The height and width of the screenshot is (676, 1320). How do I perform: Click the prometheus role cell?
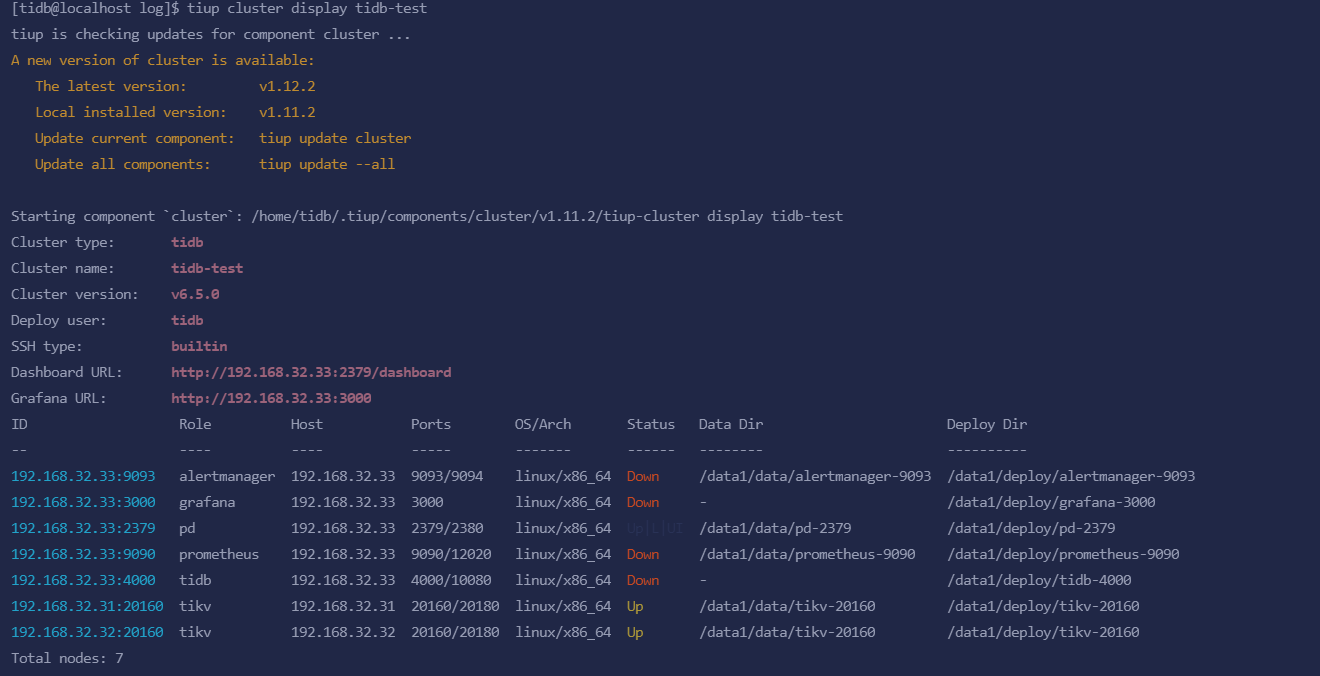(x=219, y=554)
